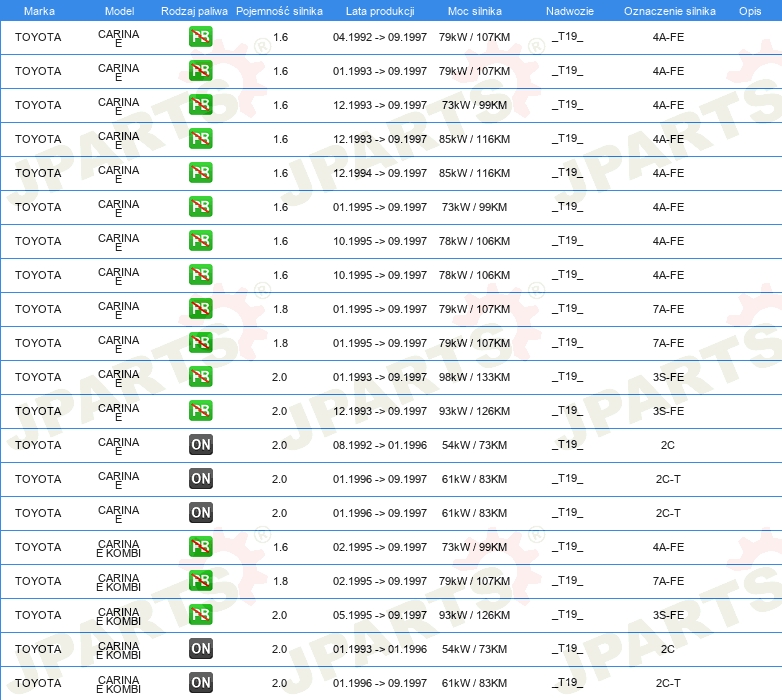Click engine code 2C in 08.1992 row

[x=668, y=445]
